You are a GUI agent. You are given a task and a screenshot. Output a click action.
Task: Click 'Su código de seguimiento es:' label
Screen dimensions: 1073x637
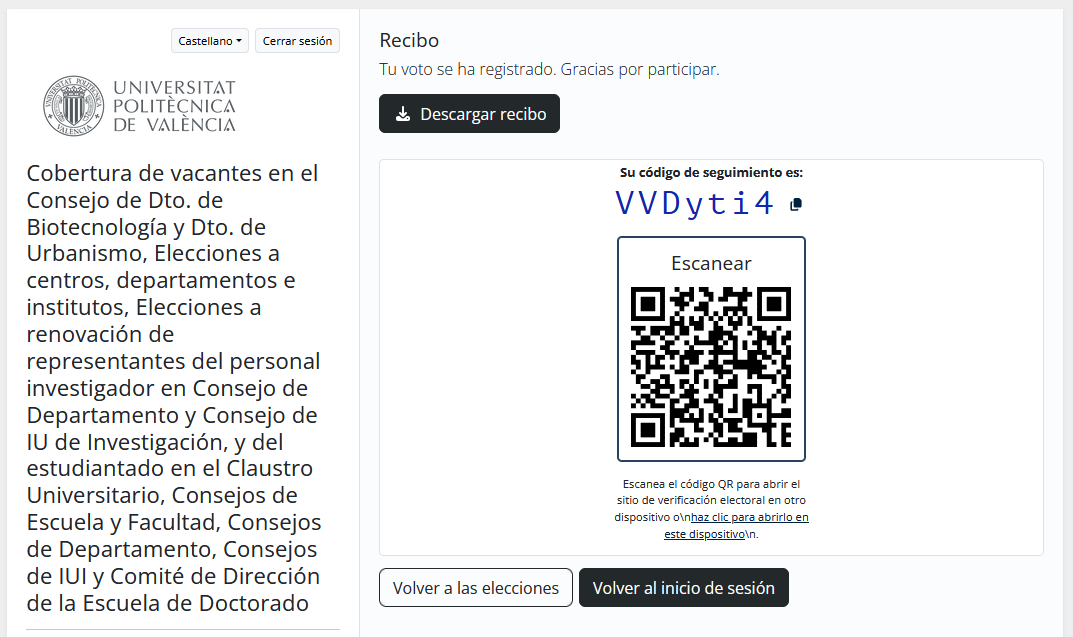click(x=711, y=172)
